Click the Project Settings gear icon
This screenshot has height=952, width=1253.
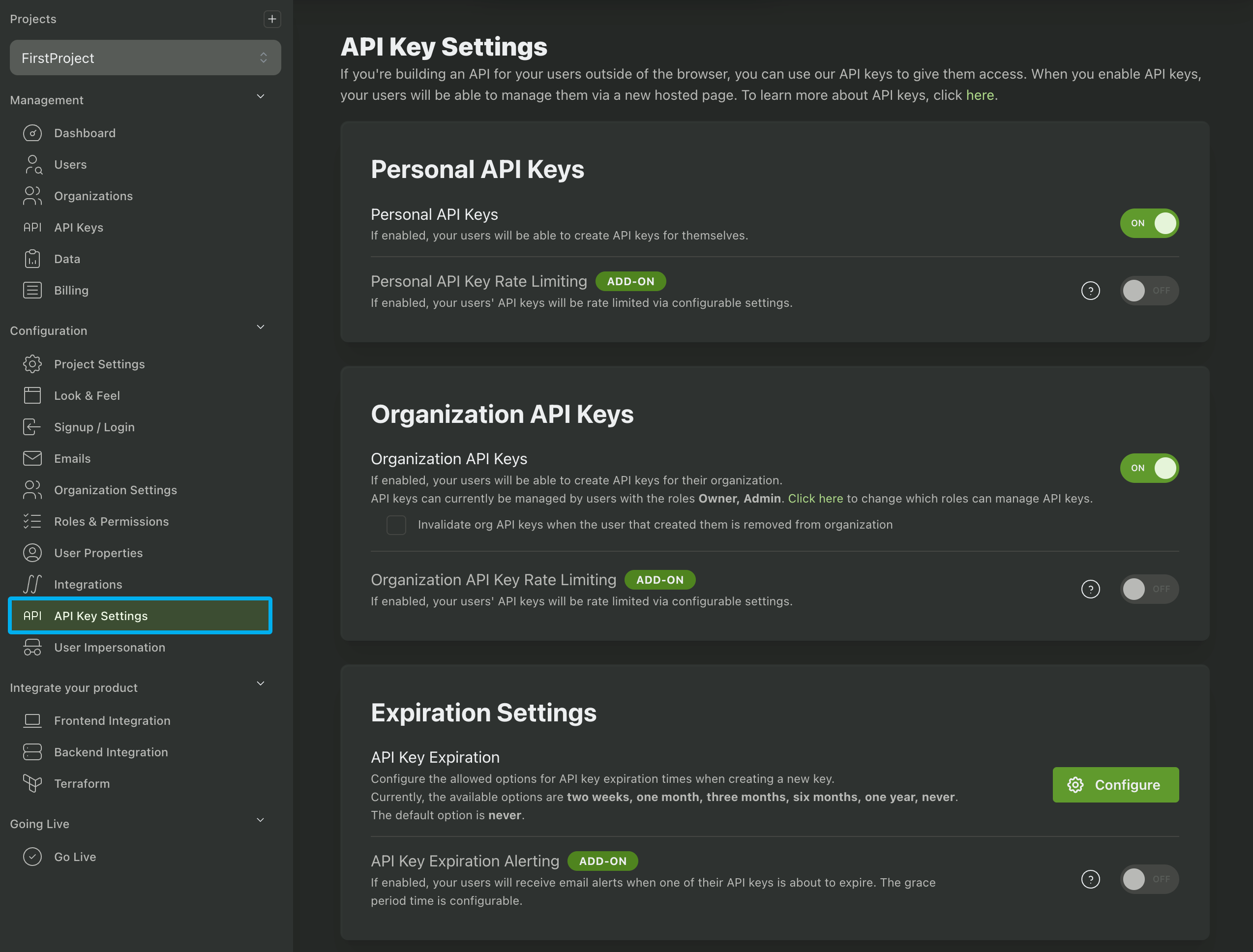click(x=32, y=364)
